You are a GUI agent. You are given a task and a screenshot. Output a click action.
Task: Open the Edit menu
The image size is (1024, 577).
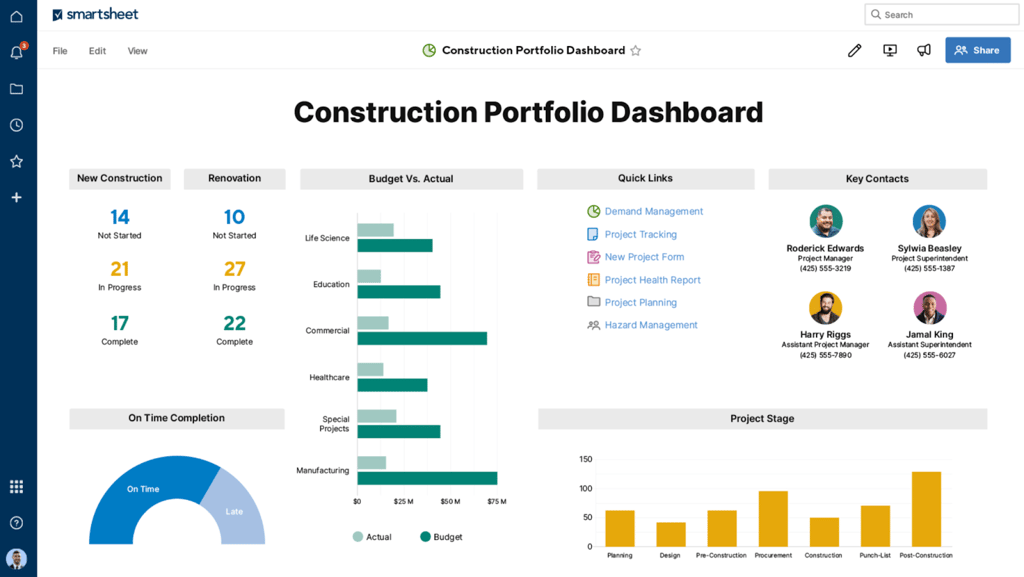(x=96, y=50)
